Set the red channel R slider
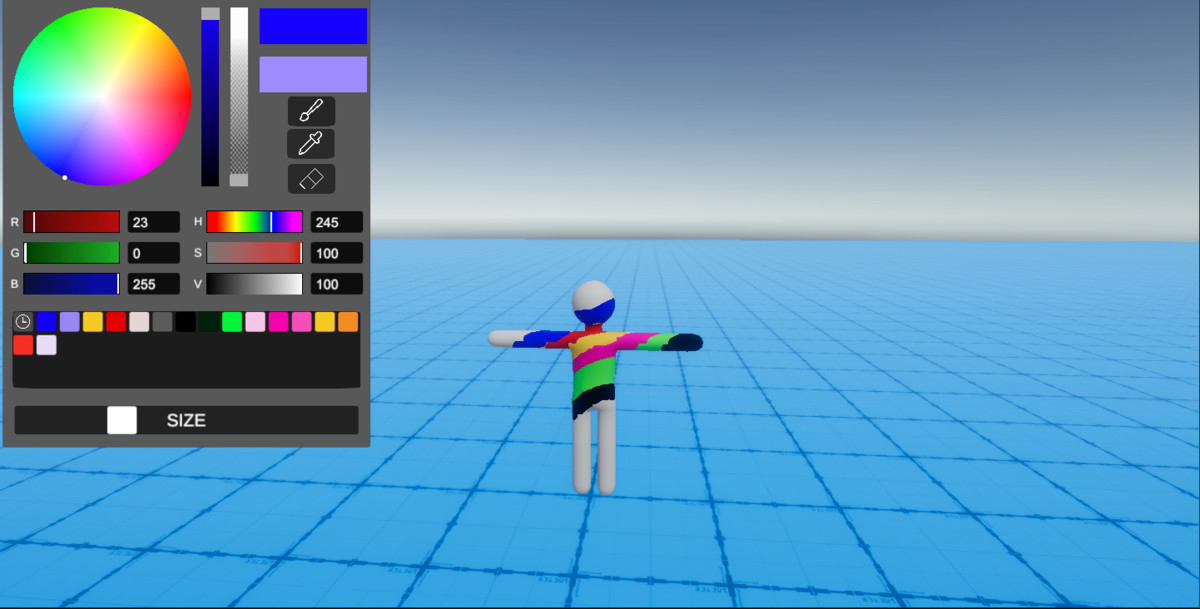This screenshot has width=1200, height=609. coord(72,222)
